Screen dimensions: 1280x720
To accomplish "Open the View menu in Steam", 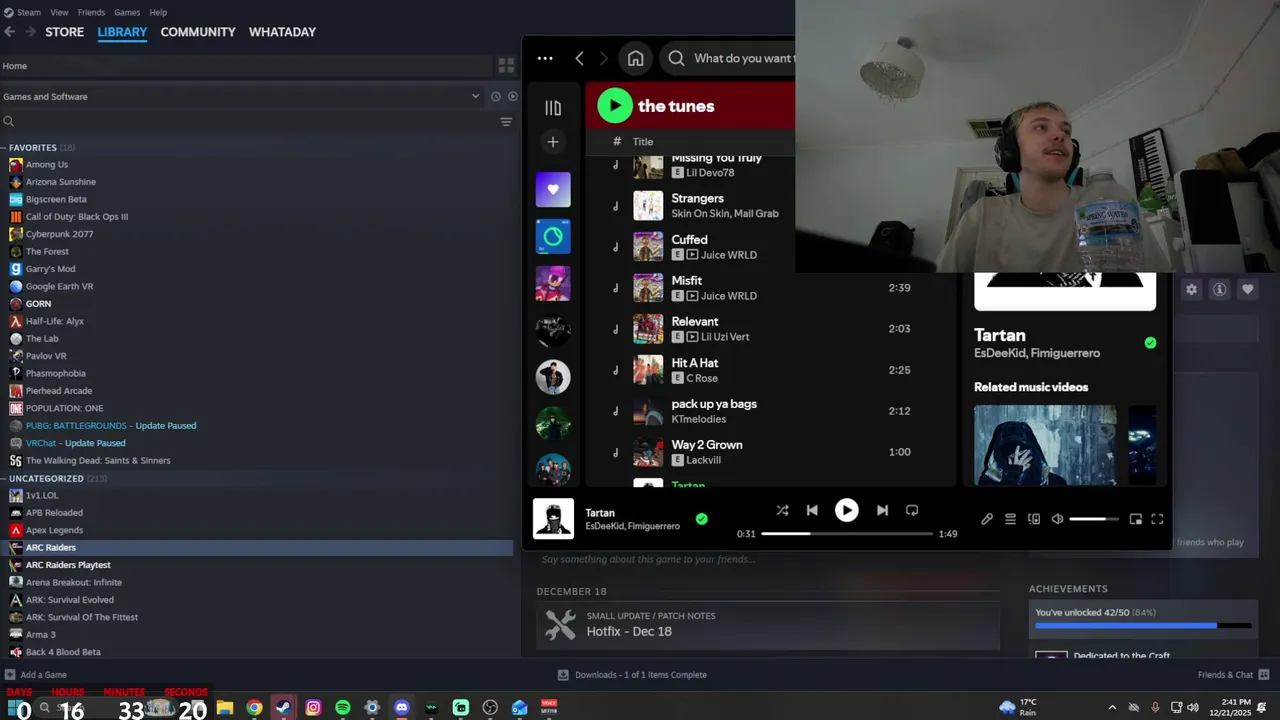I will tap(59, 12).
